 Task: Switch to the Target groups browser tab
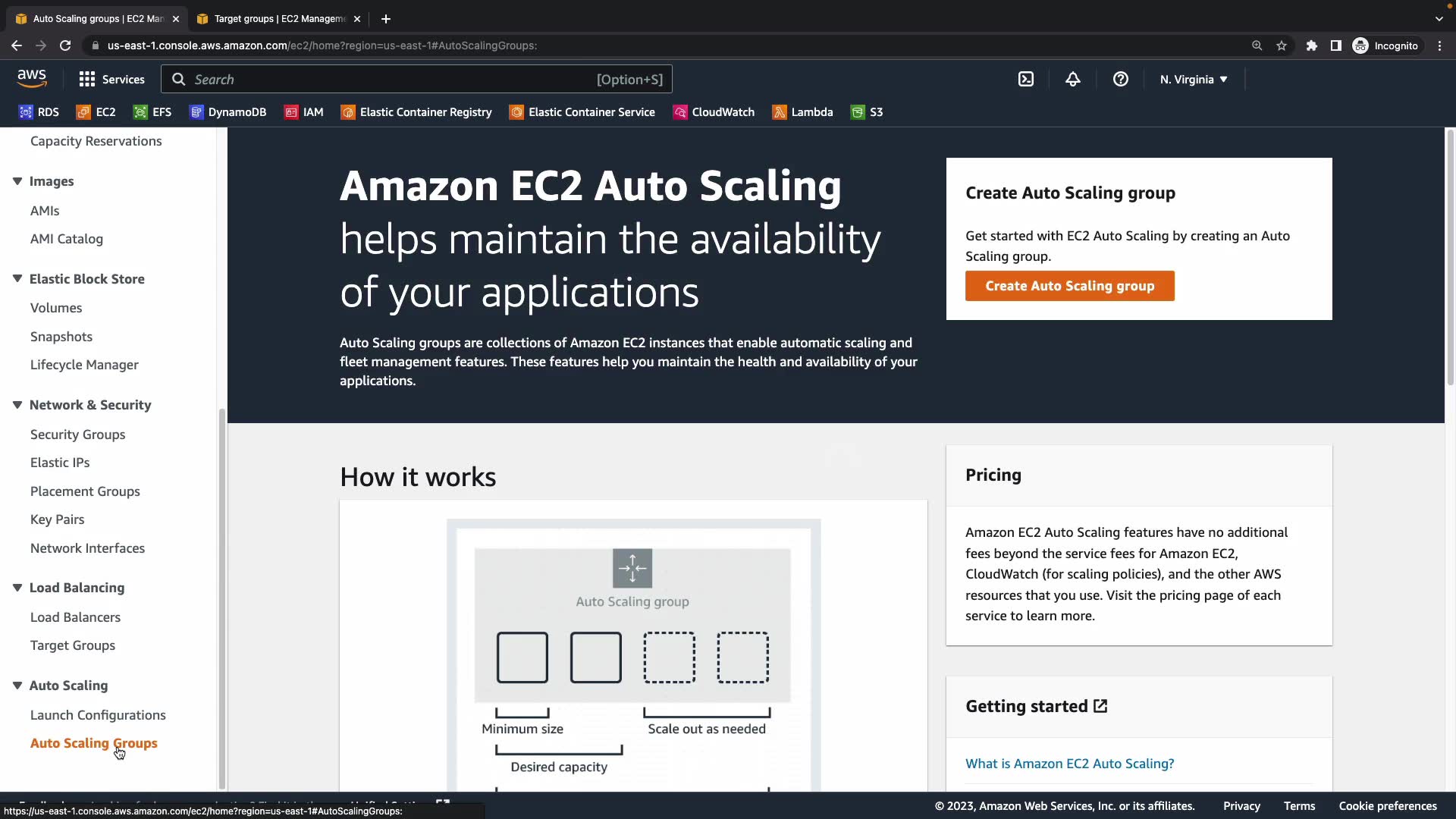tap(279, 18)
